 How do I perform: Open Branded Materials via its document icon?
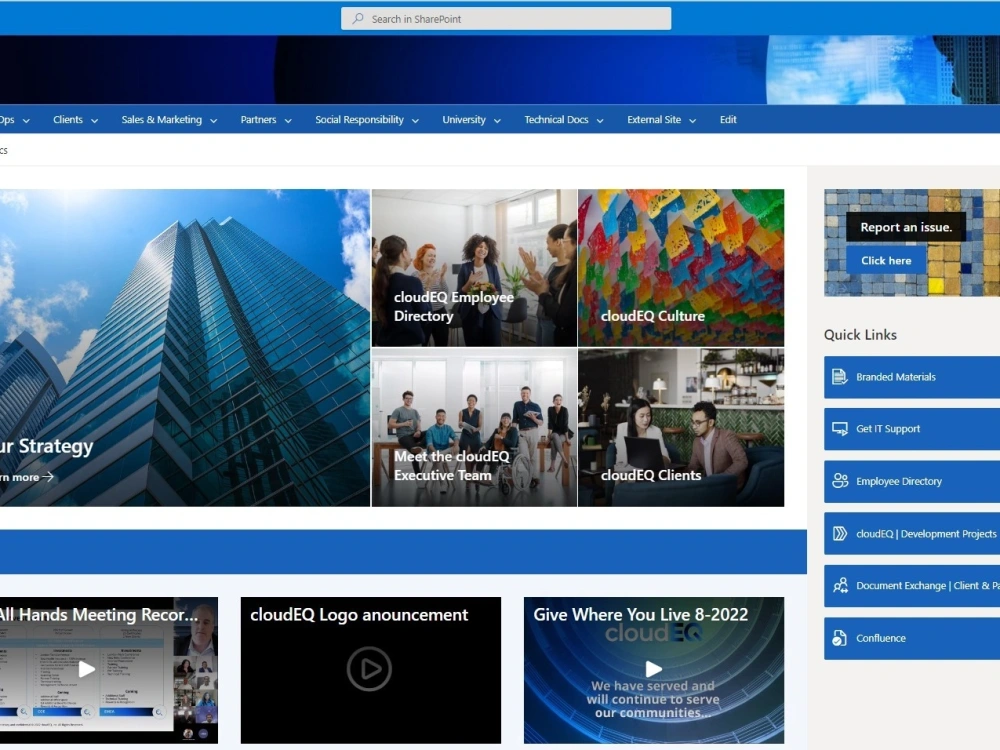838,377
